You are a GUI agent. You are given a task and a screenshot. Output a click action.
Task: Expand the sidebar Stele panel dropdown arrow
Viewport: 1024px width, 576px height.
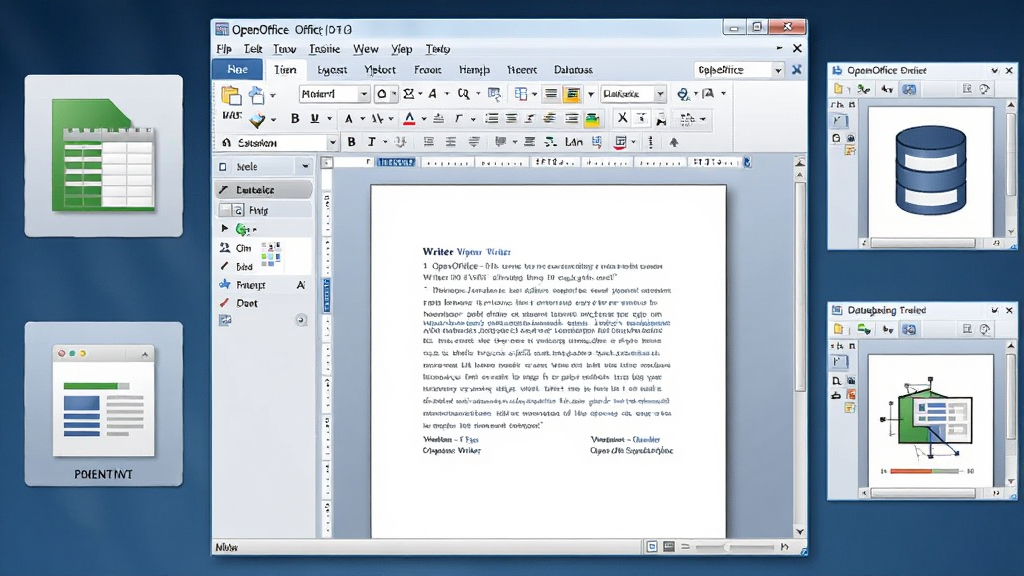305,167
